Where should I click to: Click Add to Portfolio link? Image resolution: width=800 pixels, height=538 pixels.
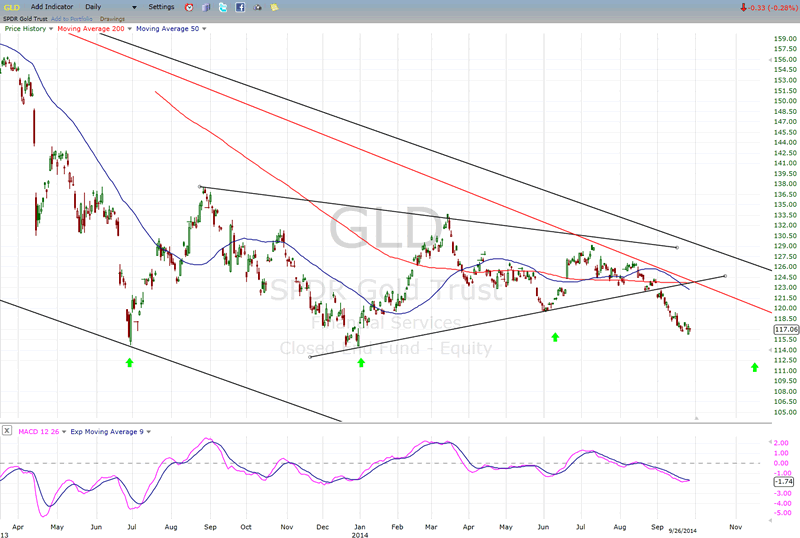coord(72,19)
